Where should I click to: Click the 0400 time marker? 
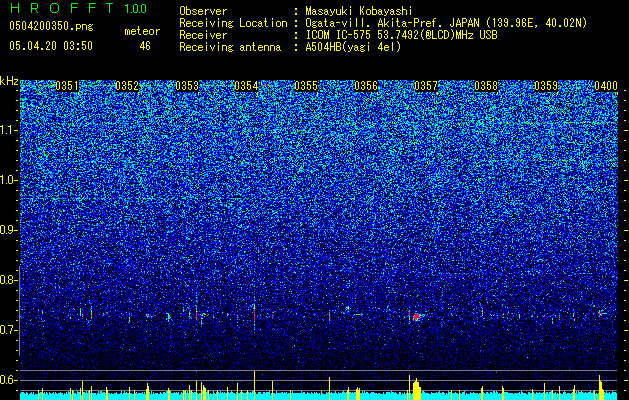pos(606,86)
